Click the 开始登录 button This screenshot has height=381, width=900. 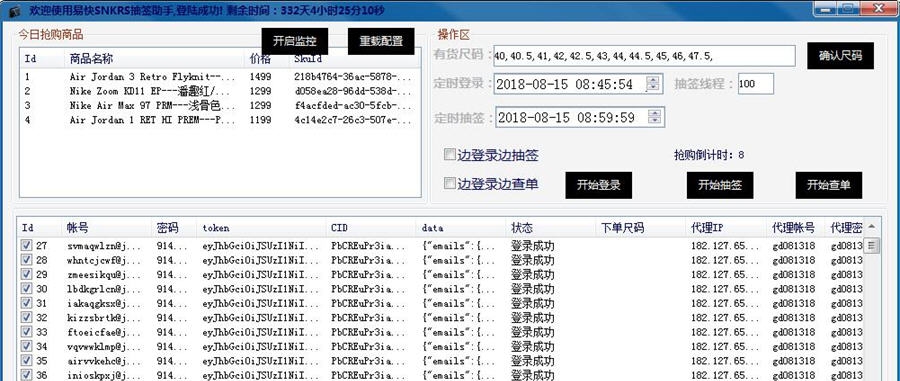point(599,185)
